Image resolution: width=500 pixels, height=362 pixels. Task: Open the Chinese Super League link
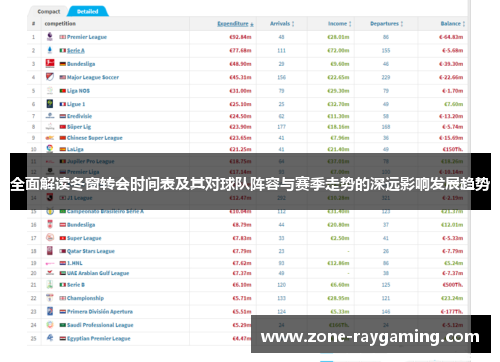95,138
